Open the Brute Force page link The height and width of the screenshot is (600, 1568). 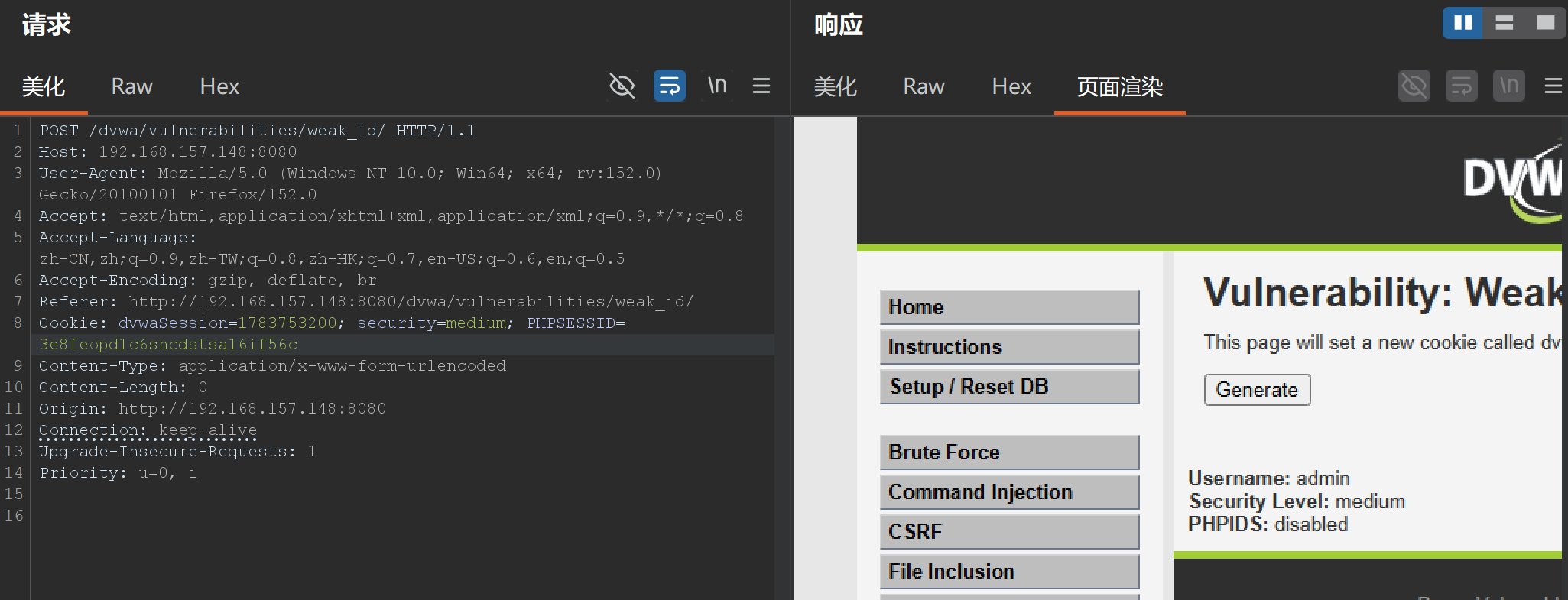click(1009, 452)
